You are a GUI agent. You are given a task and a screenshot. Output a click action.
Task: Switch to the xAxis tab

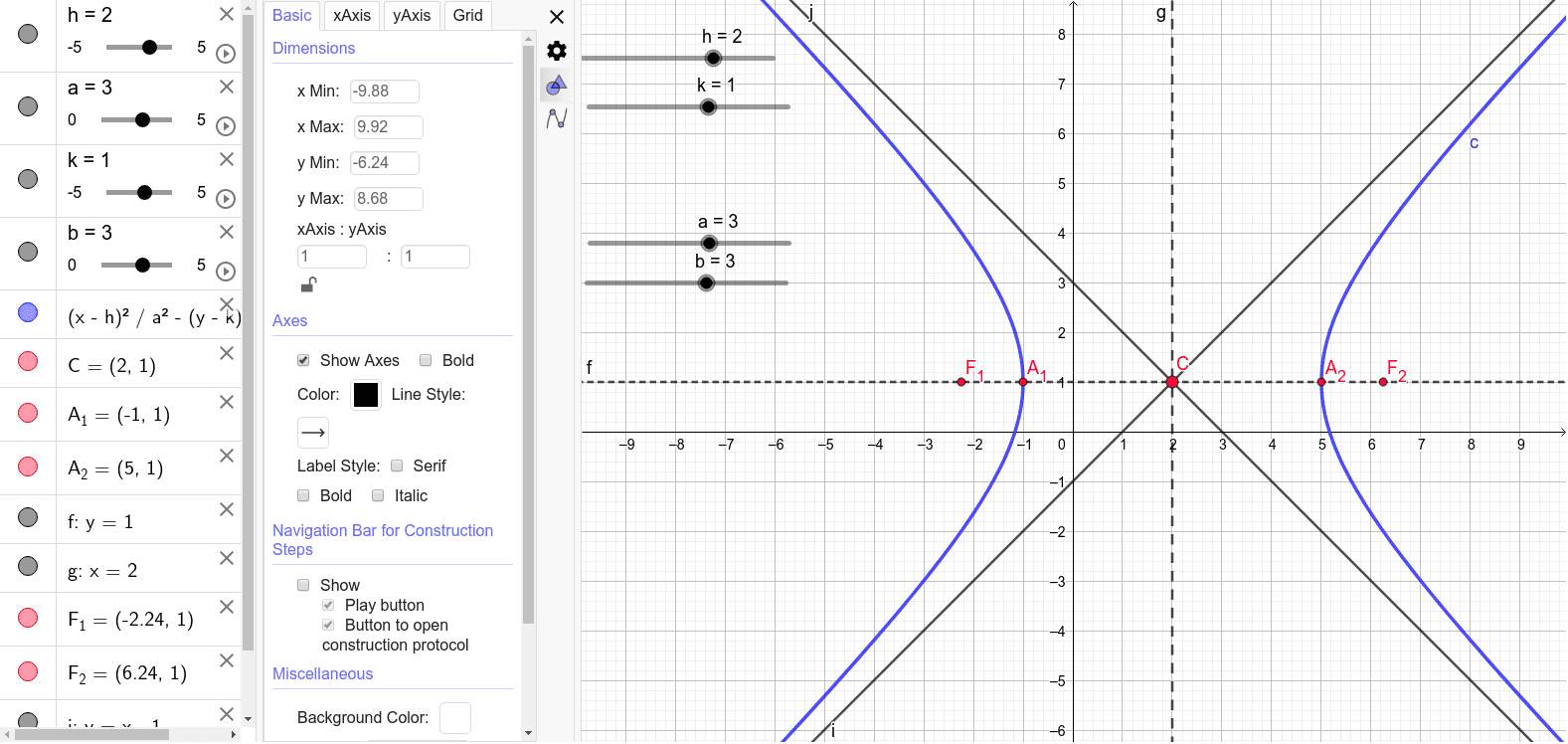[352, 16]
